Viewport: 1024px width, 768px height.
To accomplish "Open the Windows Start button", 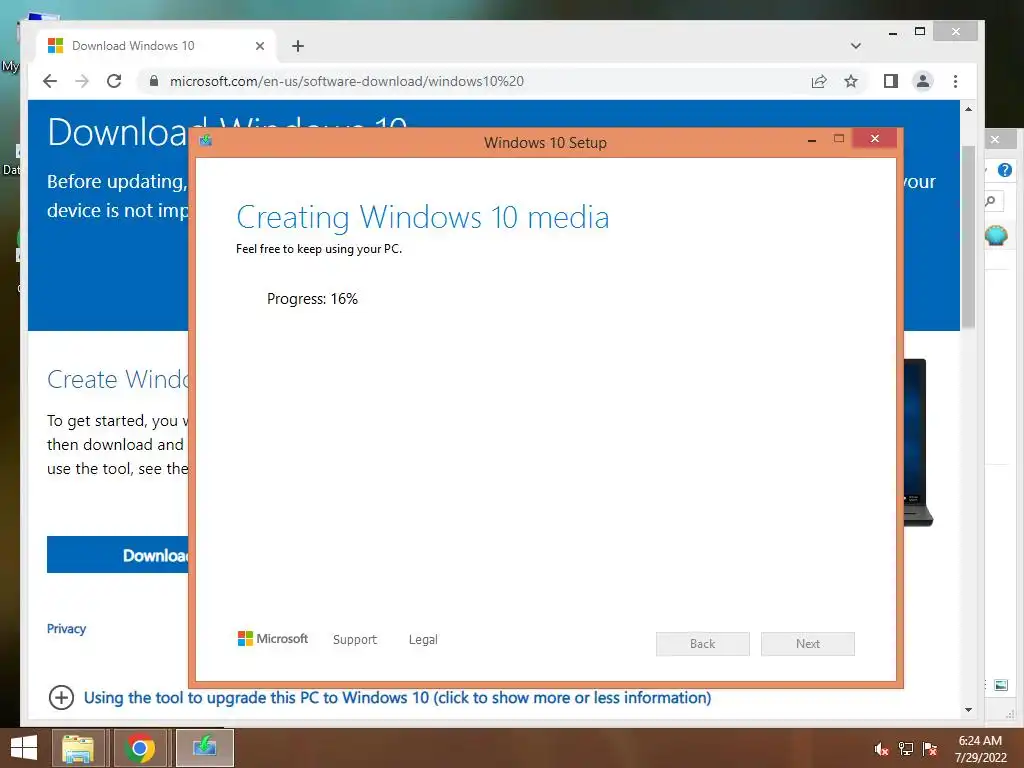I will tap(24, 748).
